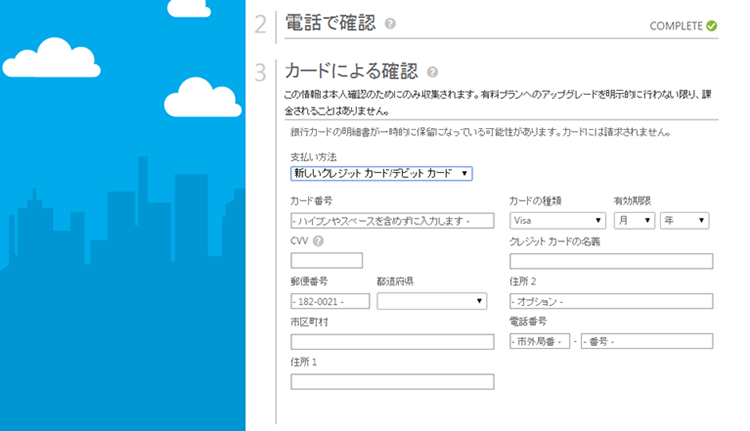750x431 pixels.
Task: Click the 住所 2 optional address field
Action: click(x=610, y=301)
